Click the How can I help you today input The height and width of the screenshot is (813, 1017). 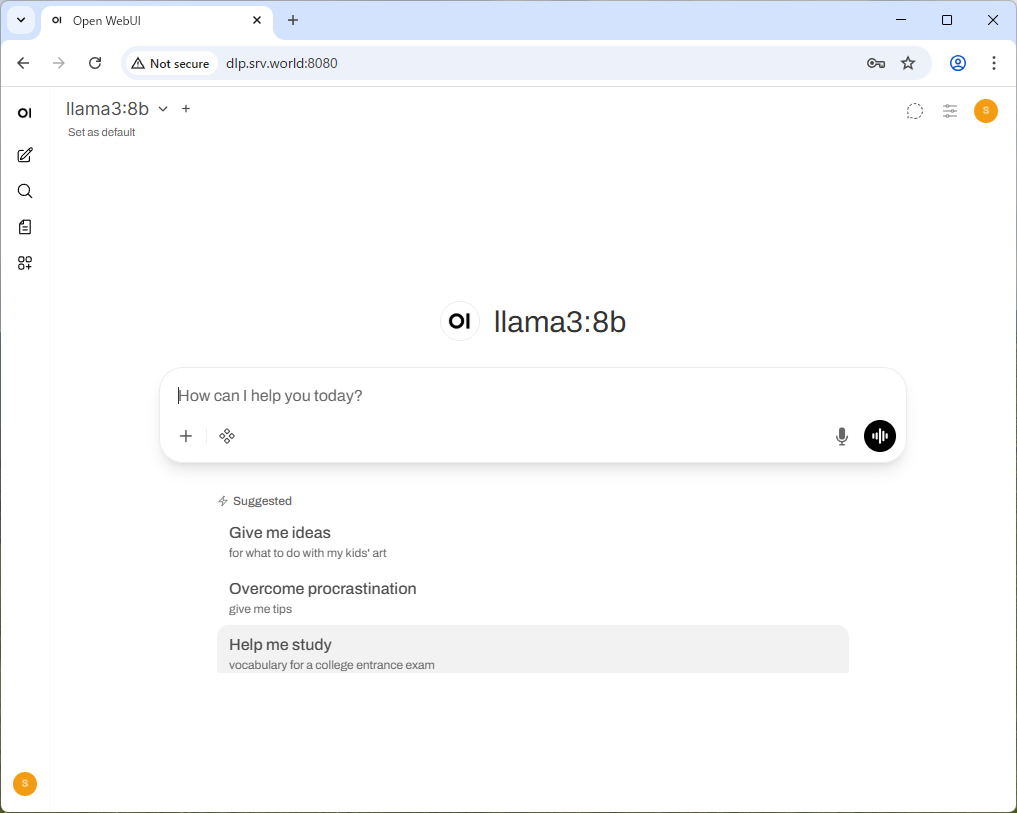point(532,396)
